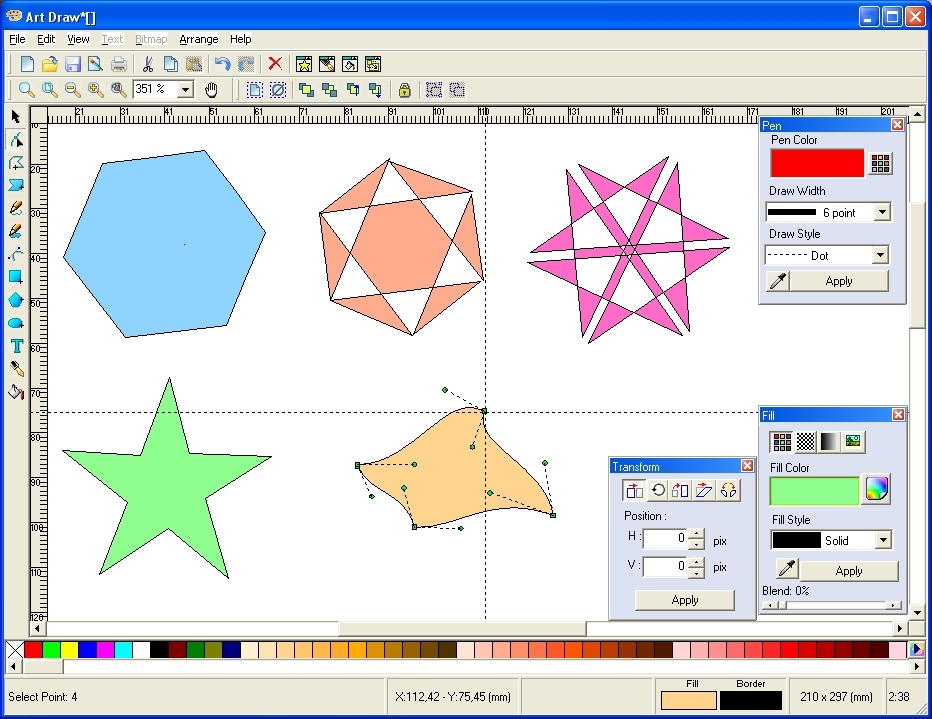This screenshot has width=932, height=719.
Task: Select the Text tool in toolbox
Action: [16, 346]
